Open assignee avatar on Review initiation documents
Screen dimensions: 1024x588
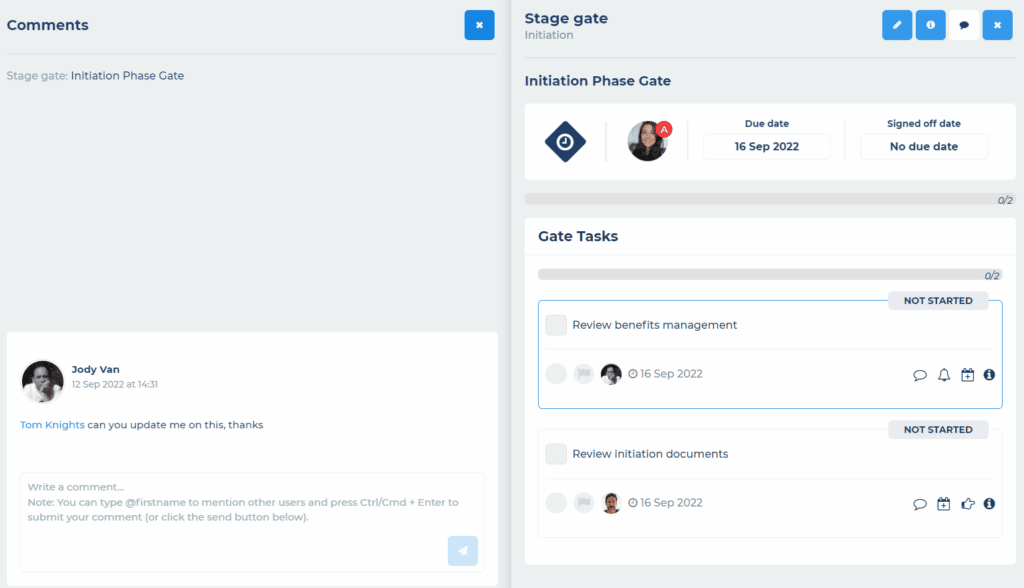(x=611, y=502)
